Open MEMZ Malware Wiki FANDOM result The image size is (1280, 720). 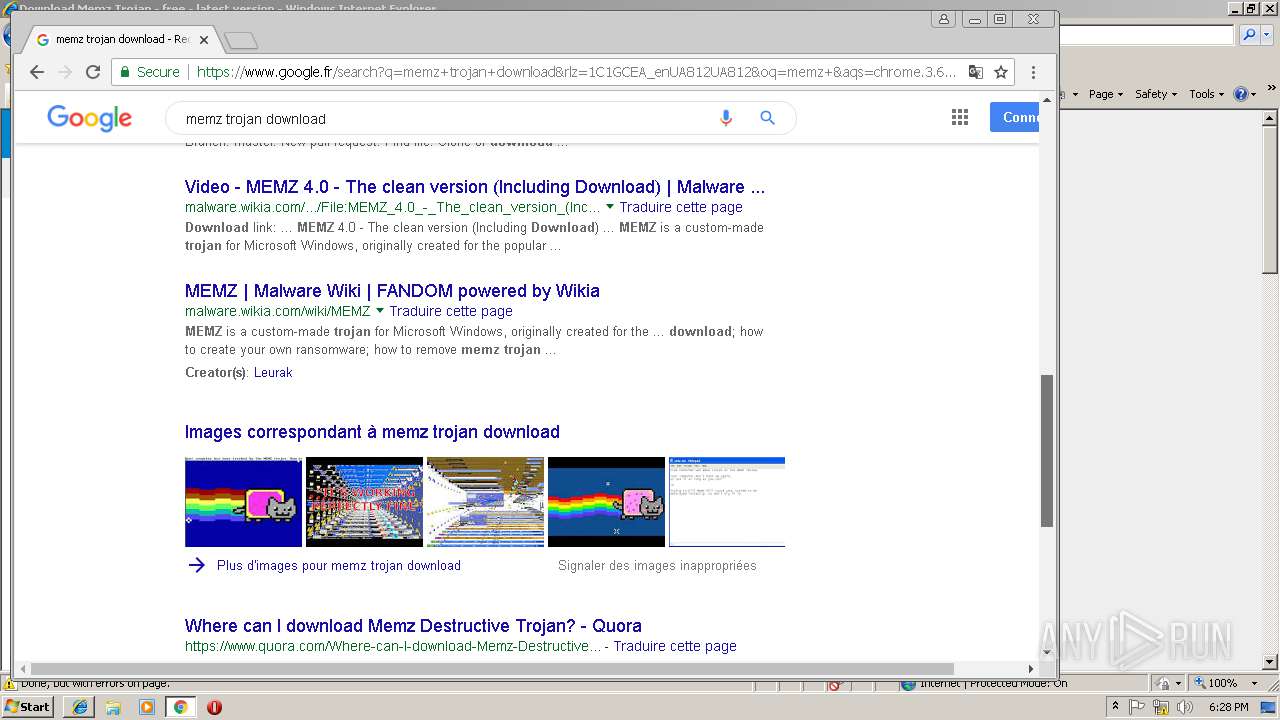(x=392, y=291)
